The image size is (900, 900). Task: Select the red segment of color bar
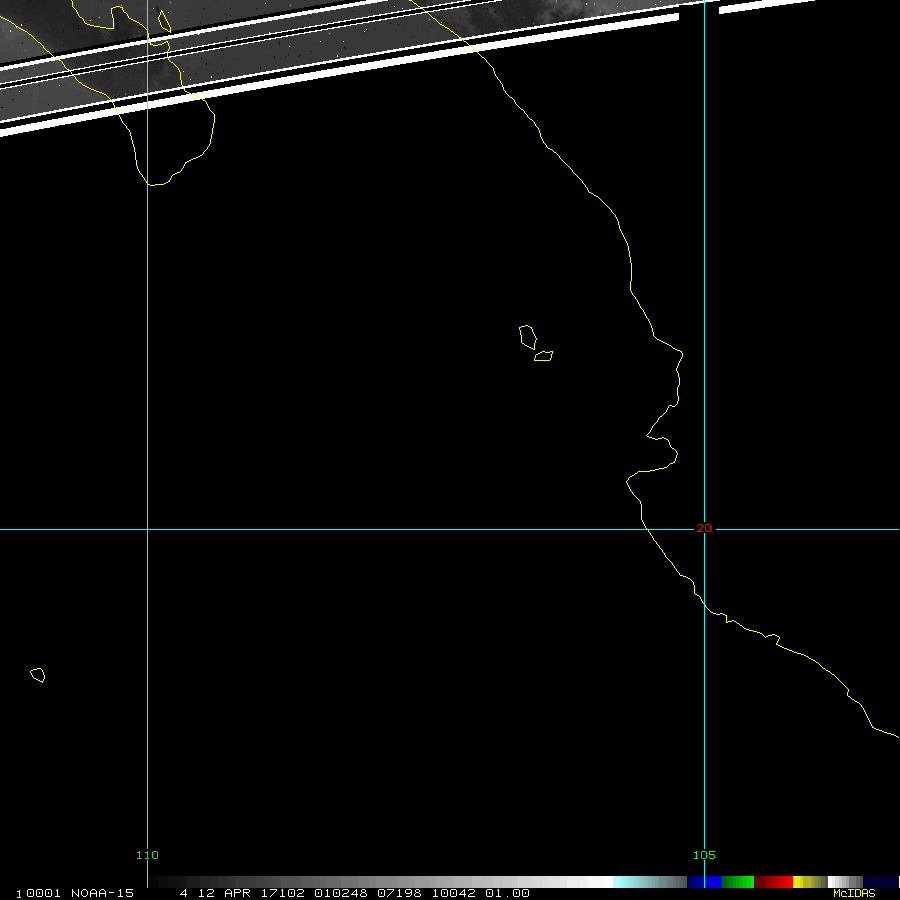[x=773, y=882]
